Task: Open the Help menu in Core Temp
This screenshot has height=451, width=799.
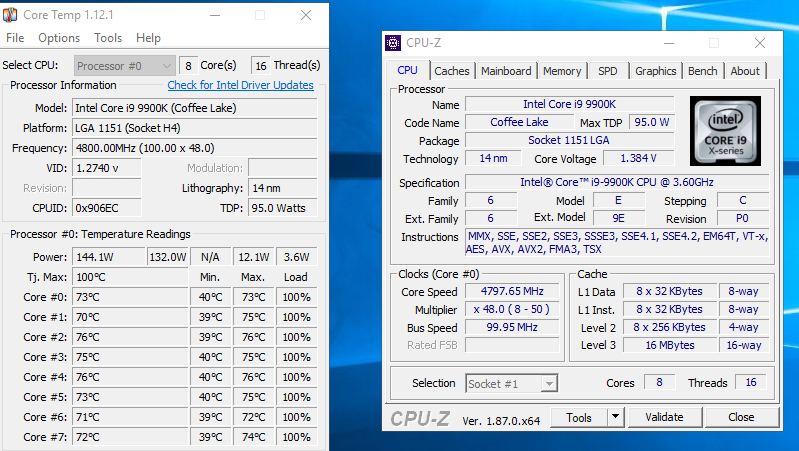Action: click(148, 38)
